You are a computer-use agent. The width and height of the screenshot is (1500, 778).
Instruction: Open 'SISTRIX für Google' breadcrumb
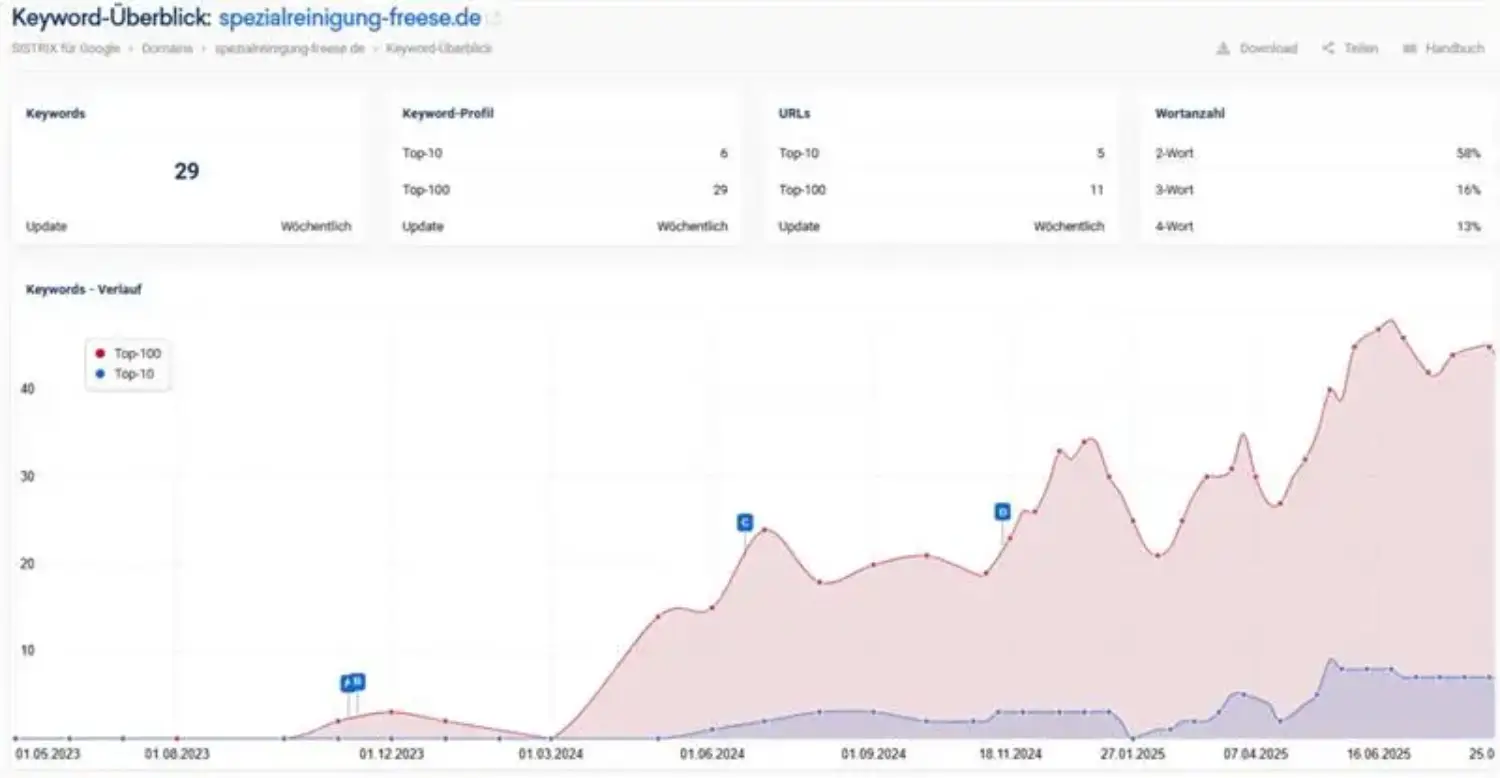(x=65, y=48)
